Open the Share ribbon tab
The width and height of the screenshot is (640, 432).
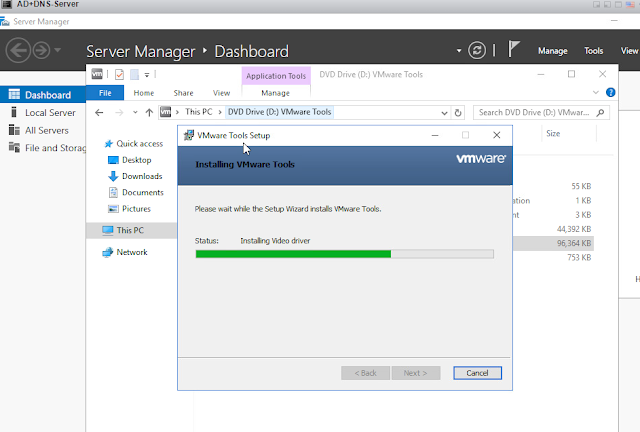(x=183, y=93)
